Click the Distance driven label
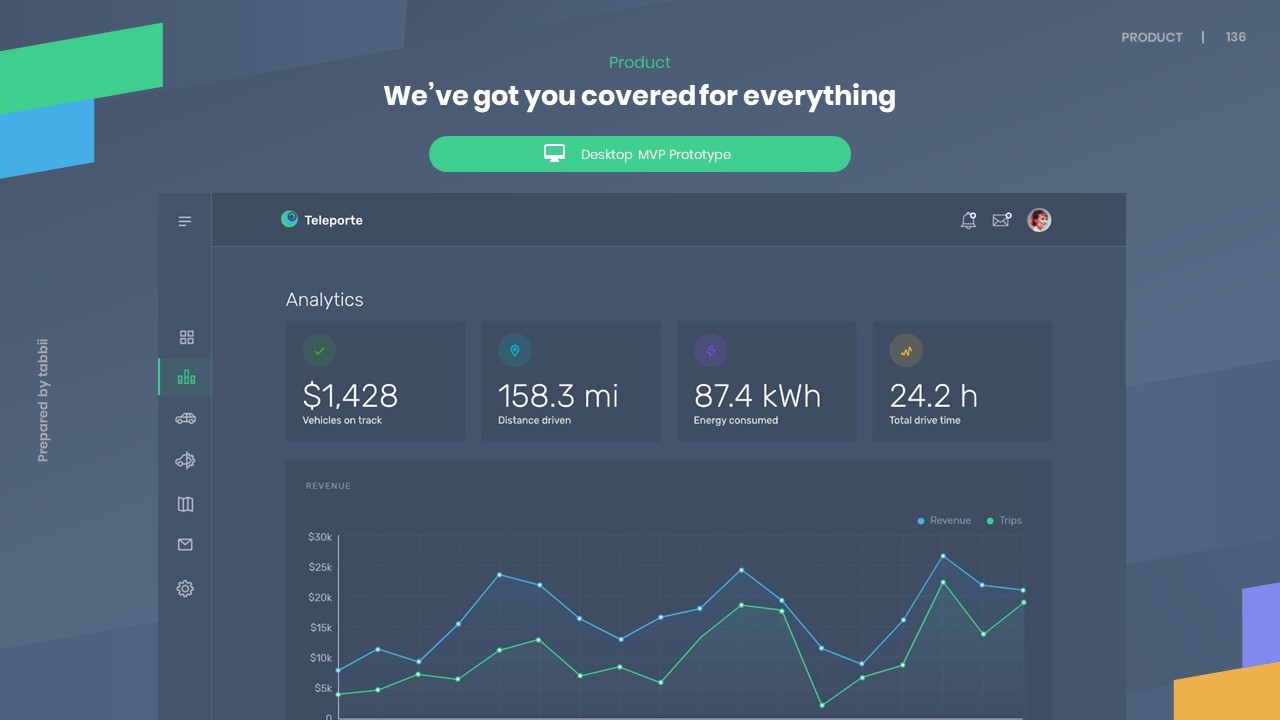Screen dimensions: 1280x720 [534, 421]
